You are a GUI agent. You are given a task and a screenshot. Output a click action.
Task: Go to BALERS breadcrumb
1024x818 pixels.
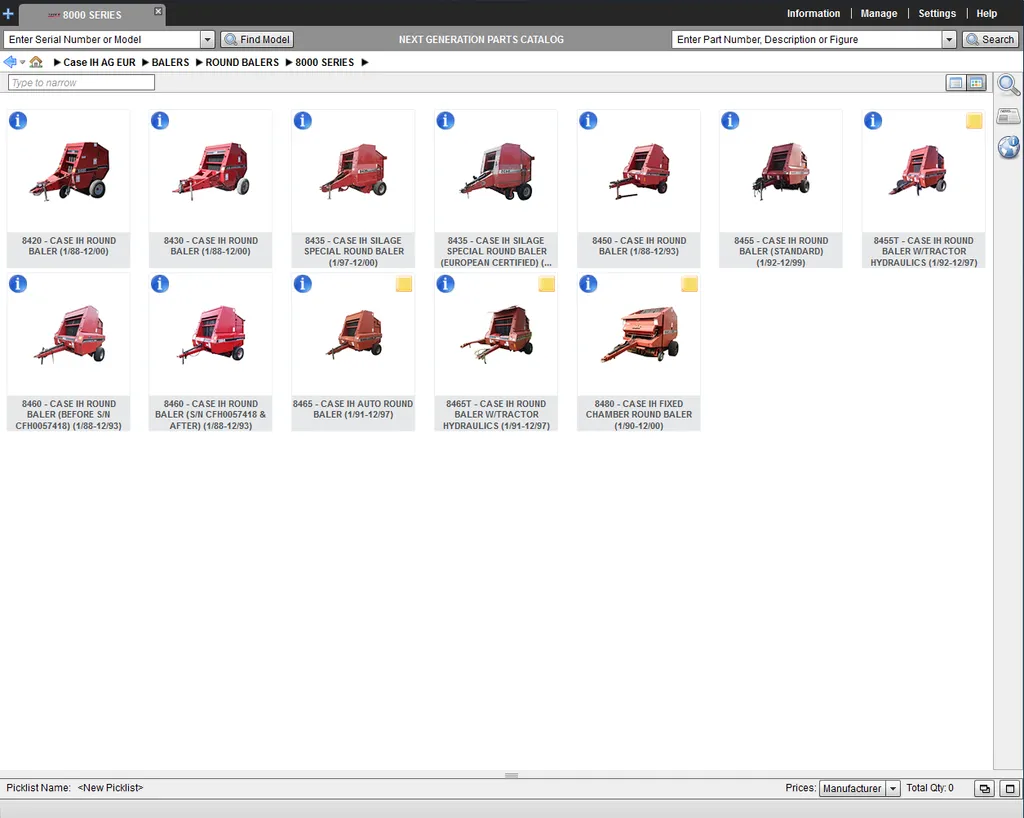pos(170,63)
